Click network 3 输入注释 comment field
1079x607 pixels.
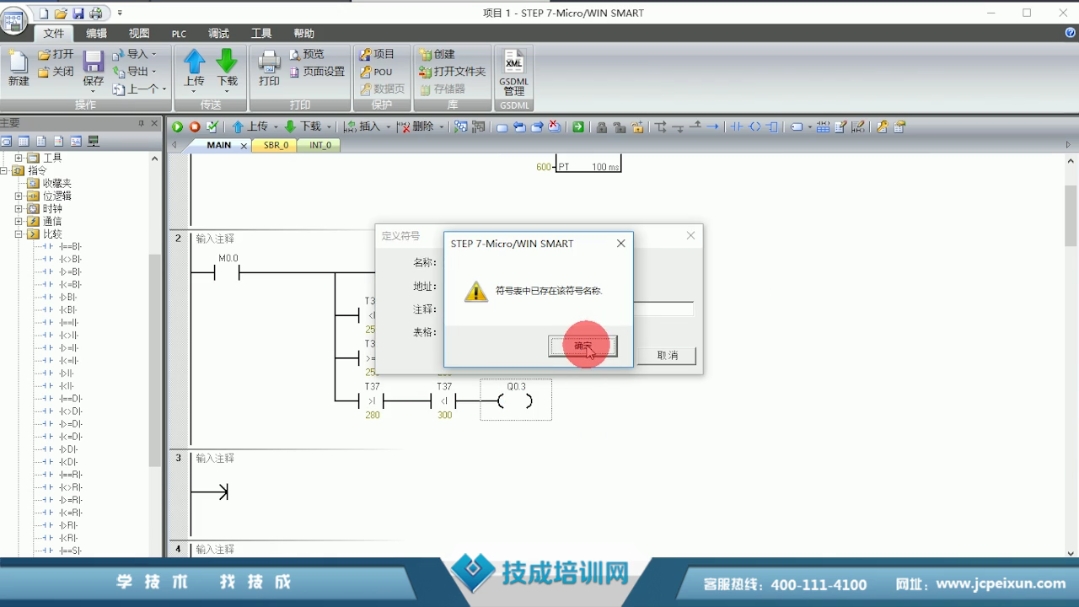(x=215, y=458)
